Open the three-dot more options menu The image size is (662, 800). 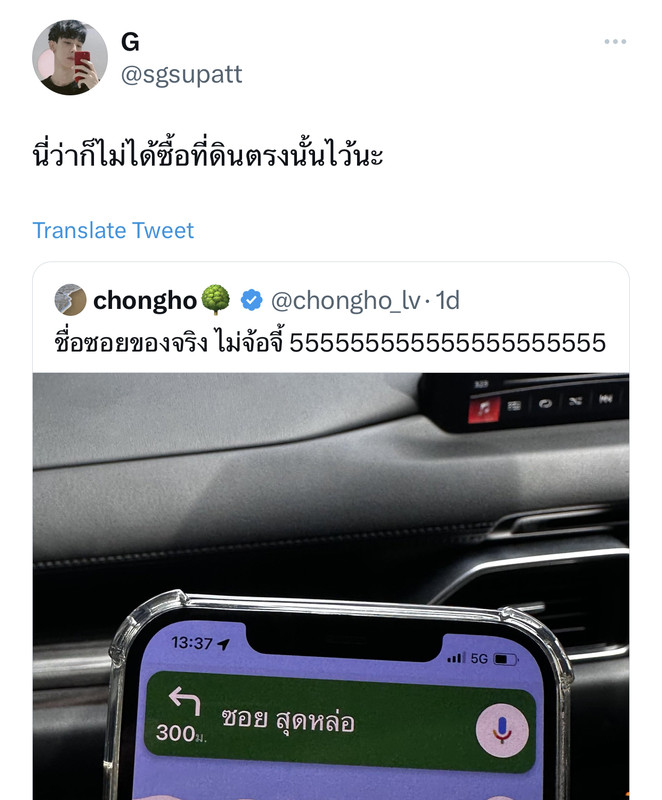pyautogui.click(x=615, y=41)
